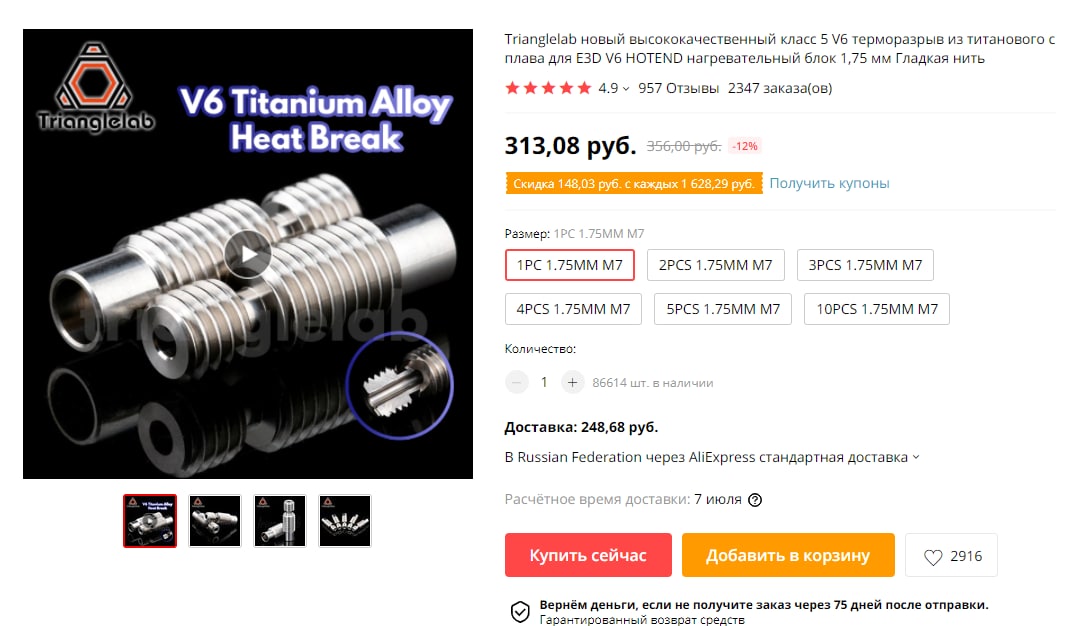
Task: Open delivery time help question mark
Action: (755, 500)
